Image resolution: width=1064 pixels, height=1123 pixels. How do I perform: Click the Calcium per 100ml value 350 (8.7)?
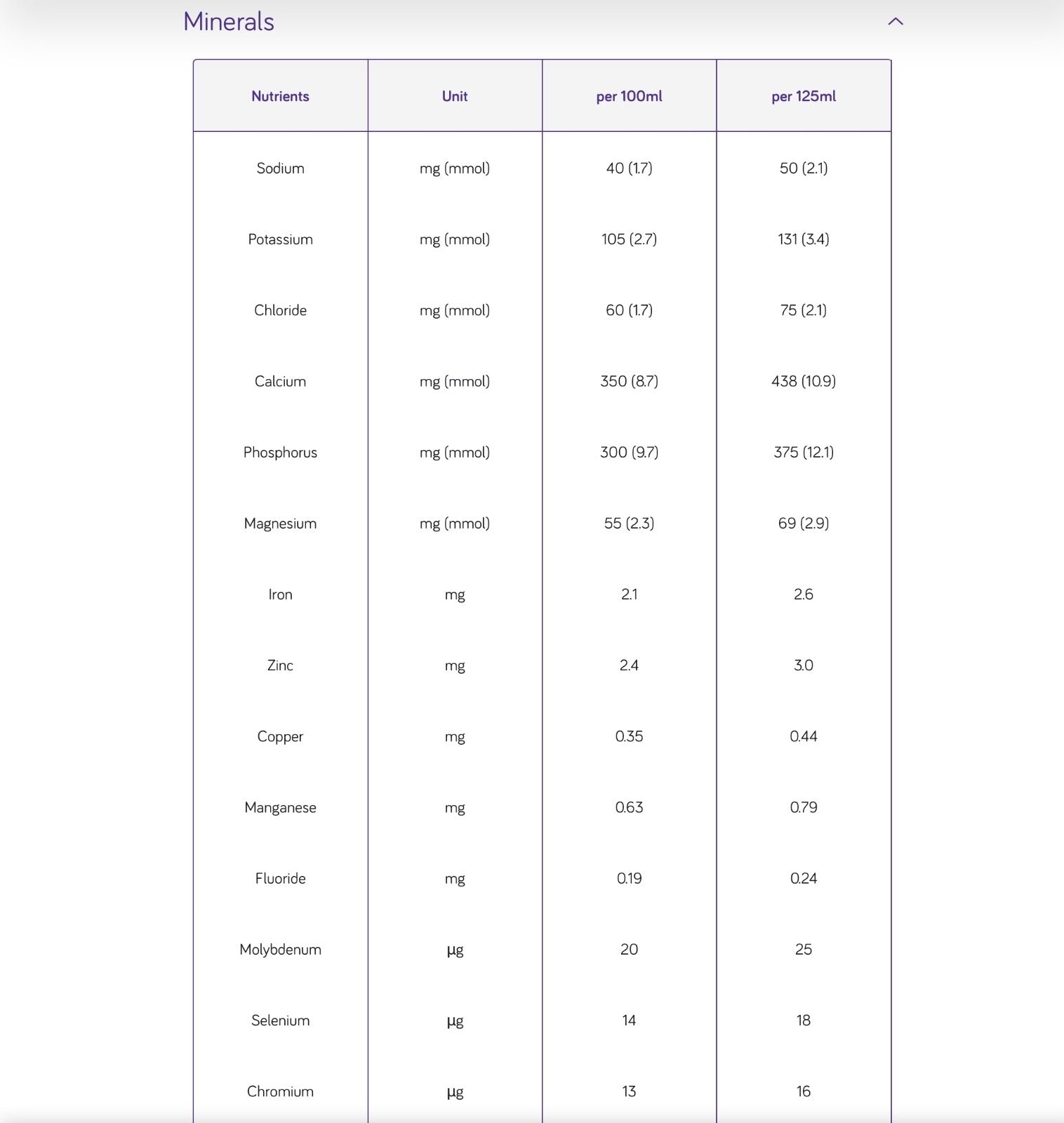(629, 381)
